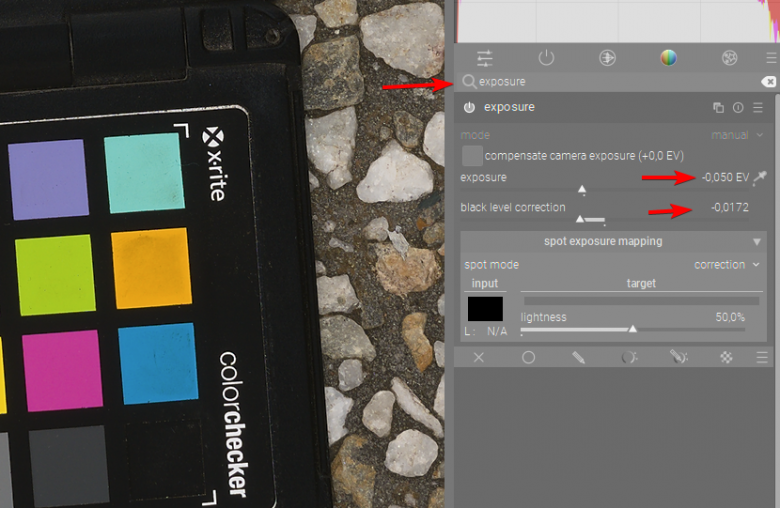Viewport: 780px width, 508px height.
Task: Open blending options menu icon
Action: (x=762, y=357)
